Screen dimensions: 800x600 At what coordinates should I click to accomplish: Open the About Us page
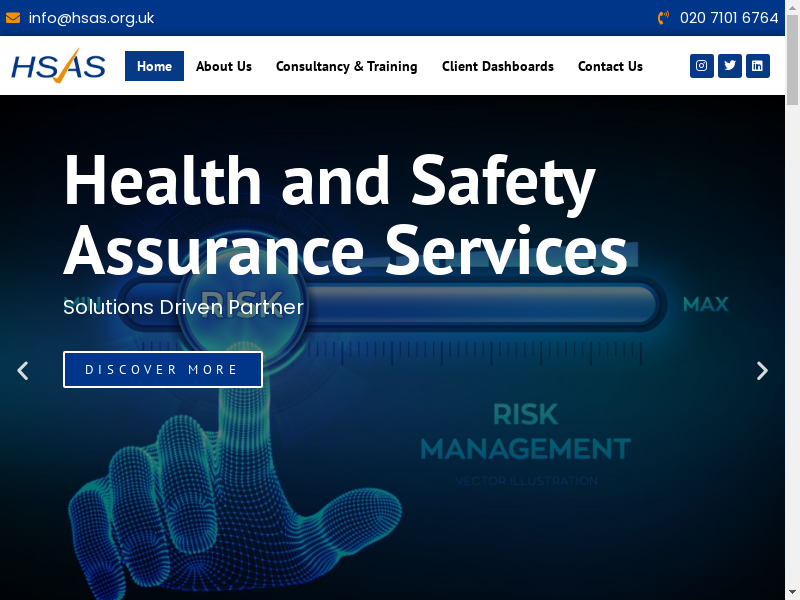[224, 66]
